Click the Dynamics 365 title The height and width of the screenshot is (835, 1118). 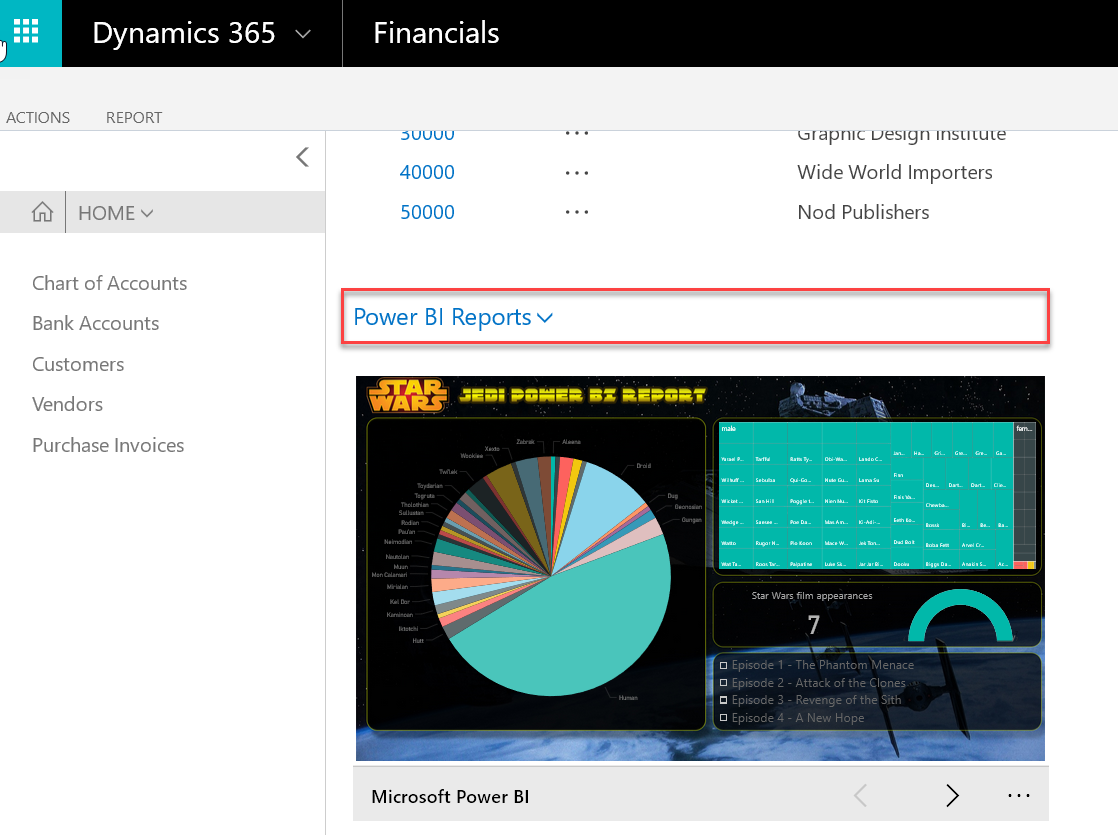tap(184, 34)
